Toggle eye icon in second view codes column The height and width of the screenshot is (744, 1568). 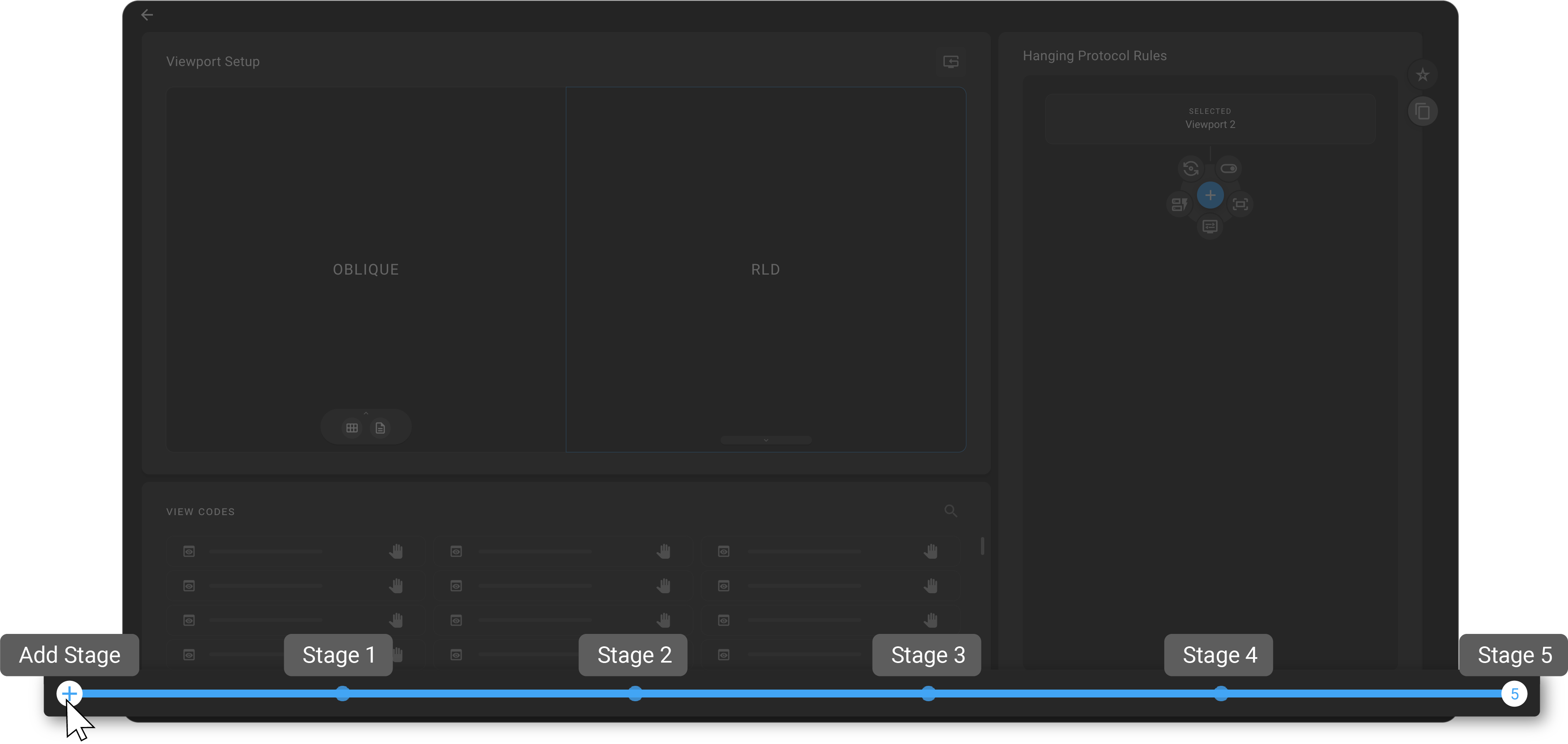(x=456, y=552)
